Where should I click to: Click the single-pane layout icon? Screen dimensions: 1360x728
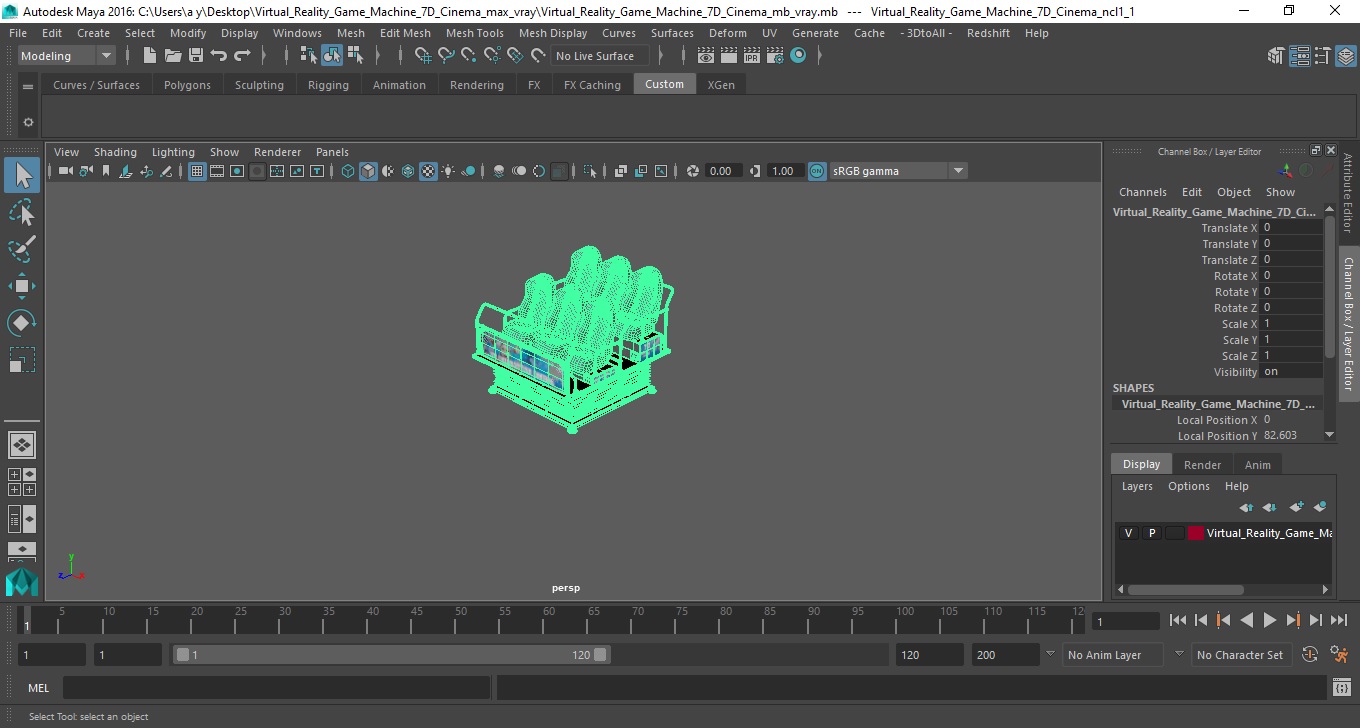point(22,445)
